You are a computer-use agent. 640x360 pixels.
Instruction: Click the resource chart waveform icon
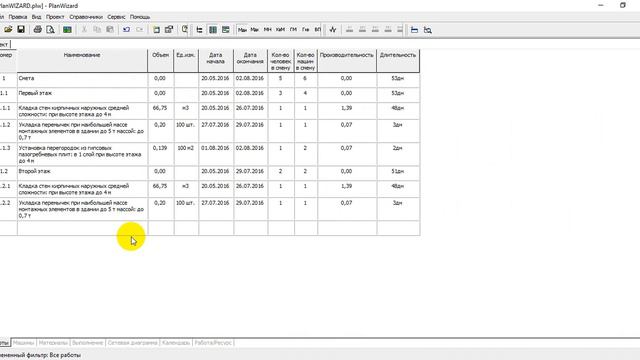click(333, 29)
